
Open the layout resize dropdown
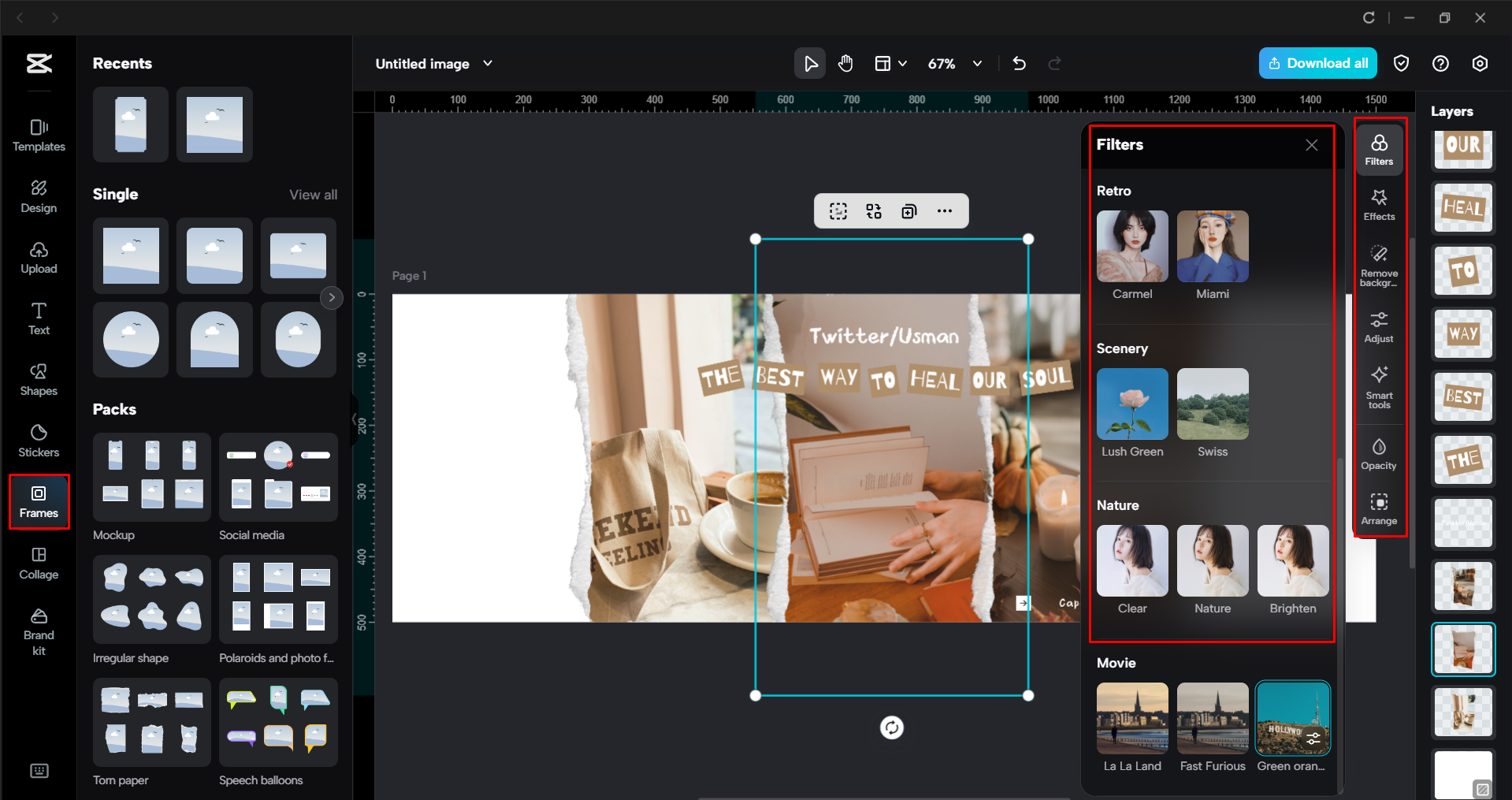pos(891,63)
